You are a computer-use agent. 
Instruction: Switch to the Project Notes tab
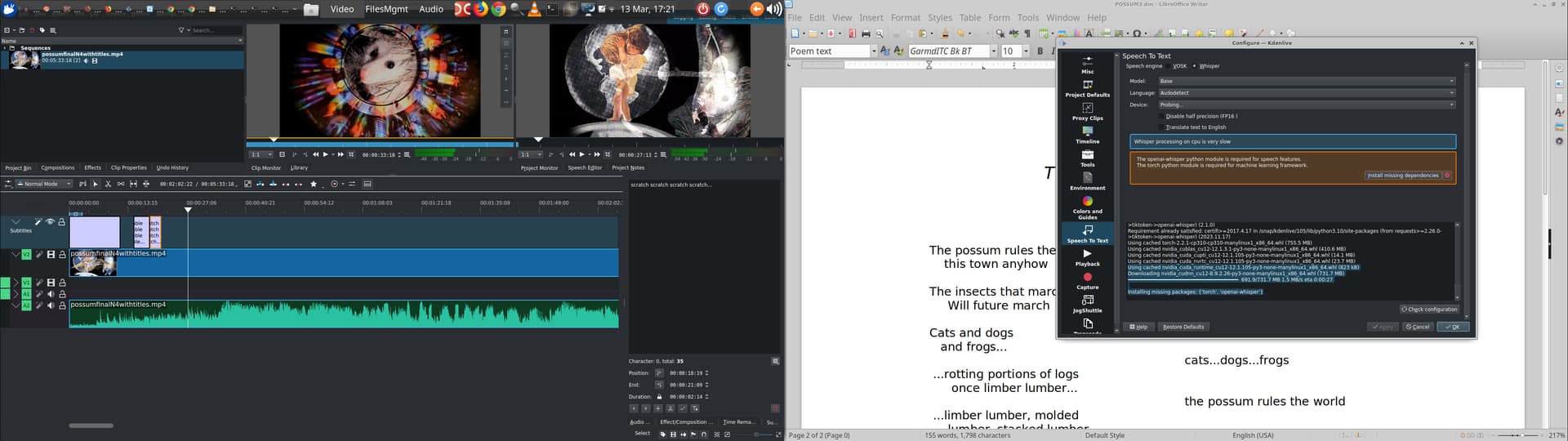628,167
